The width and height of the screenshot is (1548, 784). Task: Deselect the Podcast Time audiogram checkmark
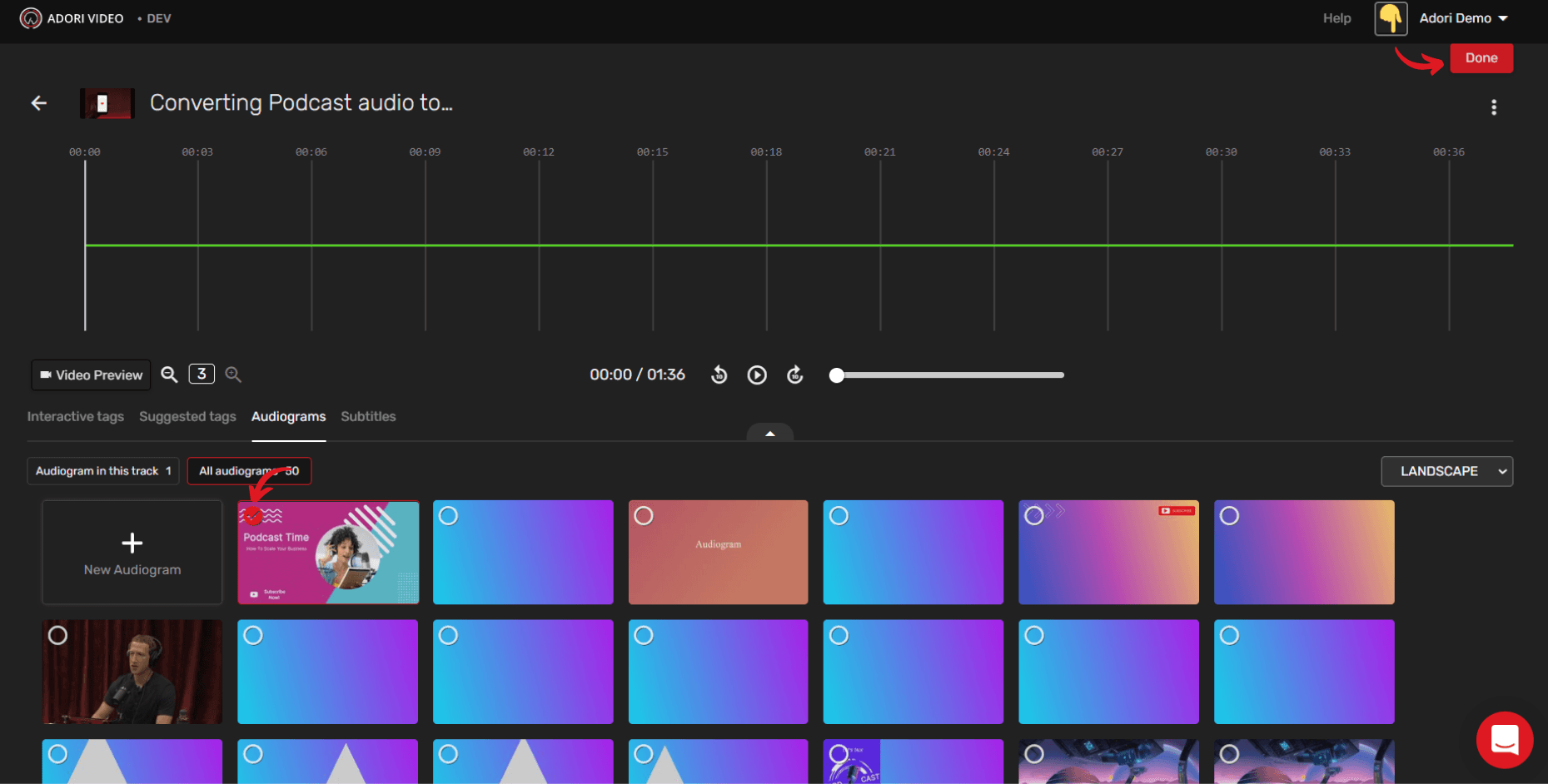click(x=252, y=514)
